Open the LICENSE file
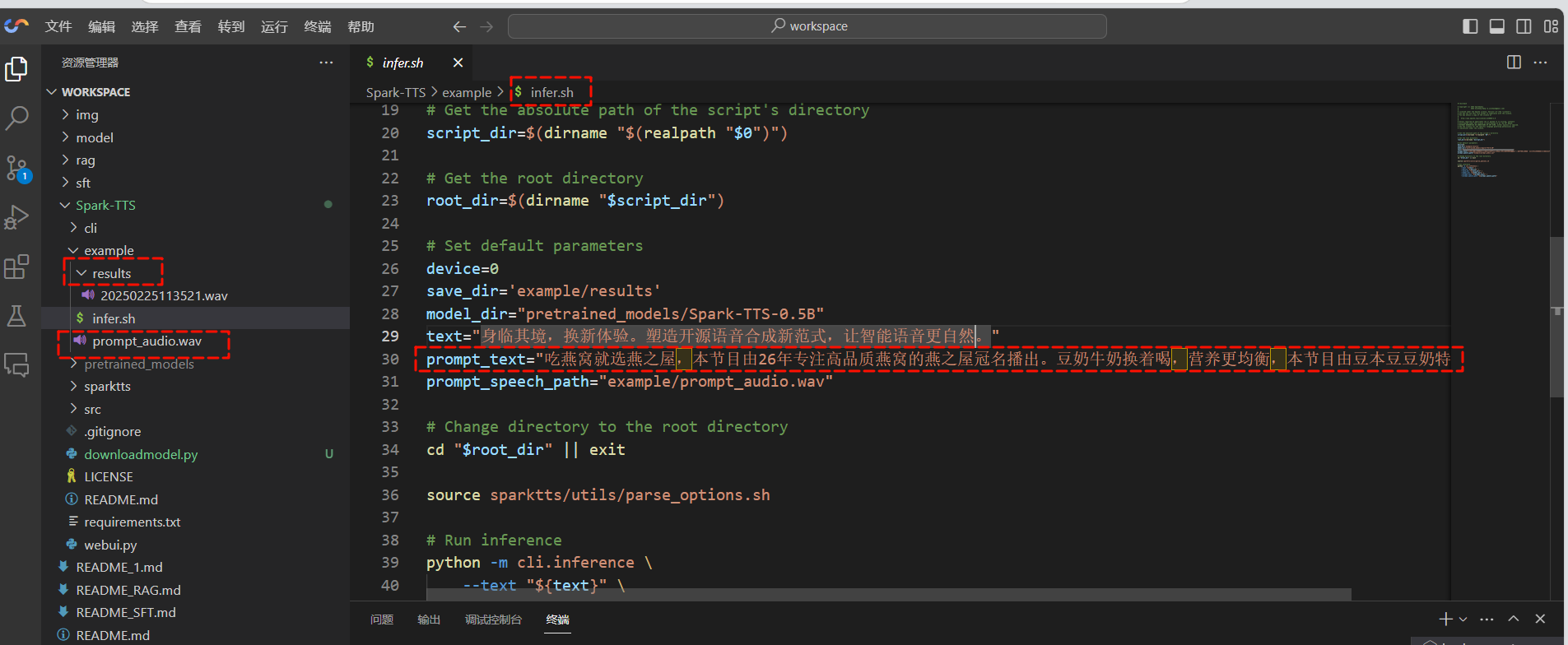The width and height of the screenshot is (1568, 645). pos(196,476)
